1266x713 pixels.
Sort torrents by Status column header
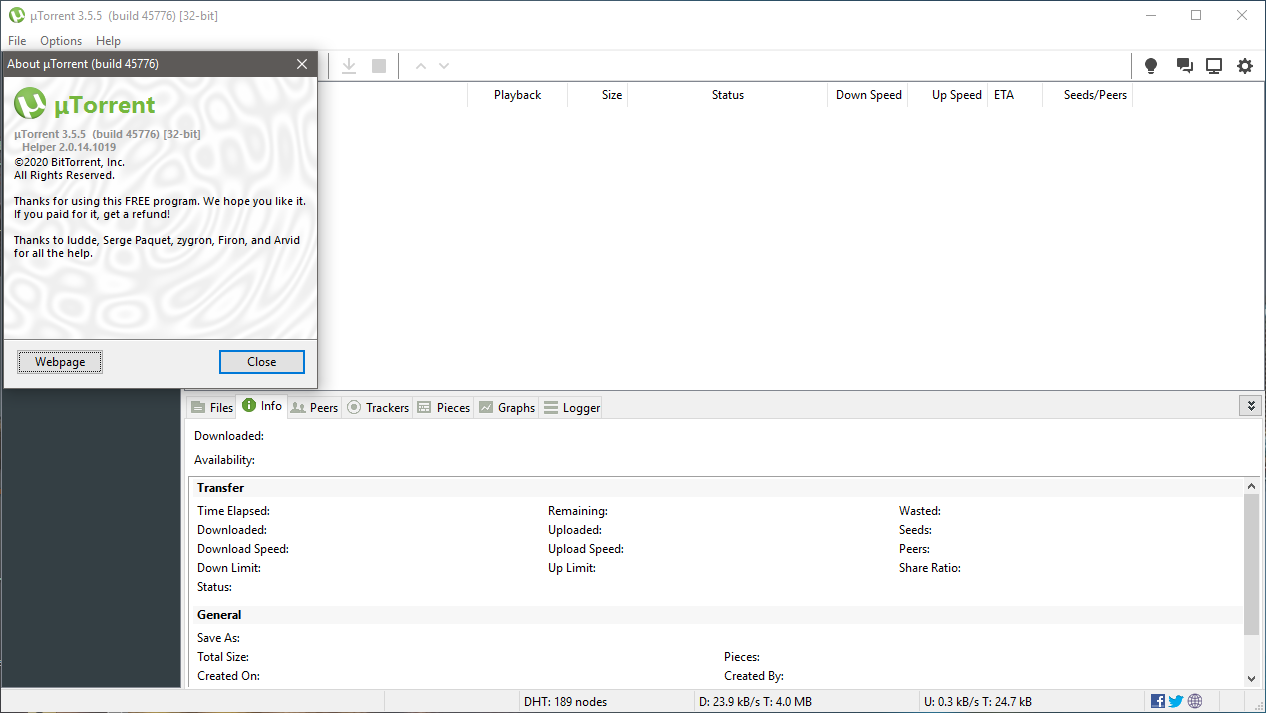coord(728,95)
